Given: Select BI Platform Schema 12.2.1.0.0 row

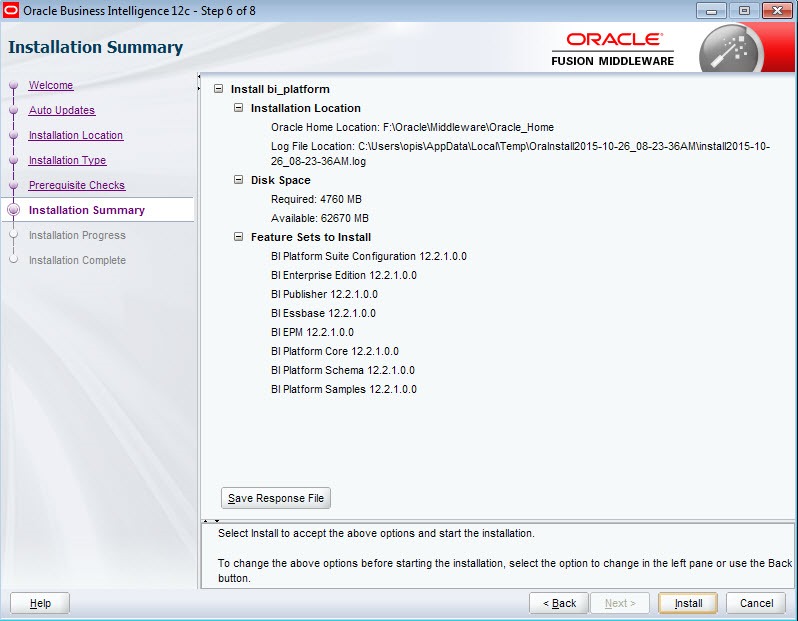Looking at the screenshot, I should point(343,370).
